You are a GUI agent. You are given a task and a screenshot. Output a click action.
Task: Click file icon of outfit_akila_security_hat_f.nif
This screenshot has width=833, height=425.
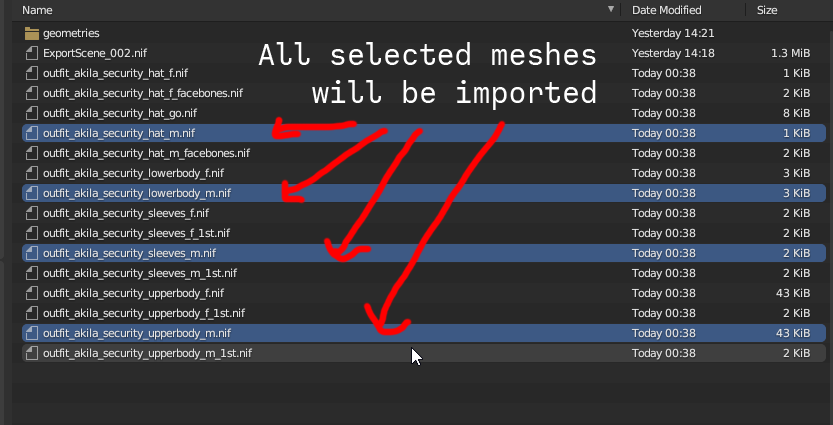click(32, 73)
